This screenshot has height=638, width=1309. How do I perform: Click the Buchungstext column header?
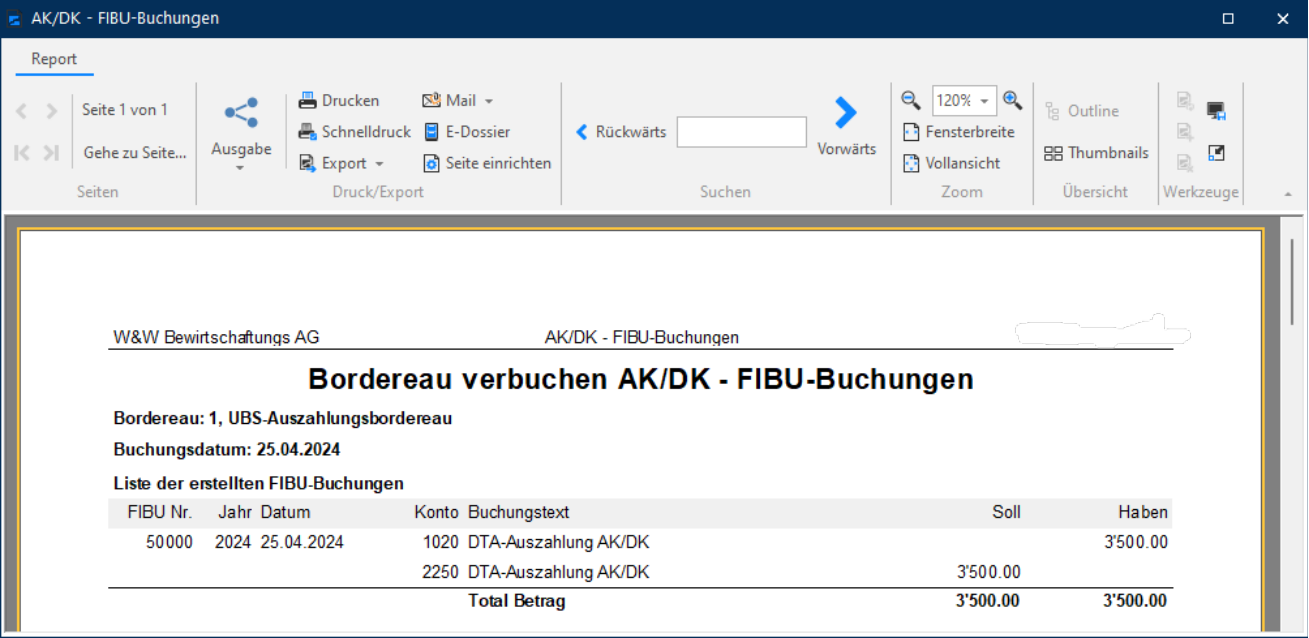(x=518, y=512)
